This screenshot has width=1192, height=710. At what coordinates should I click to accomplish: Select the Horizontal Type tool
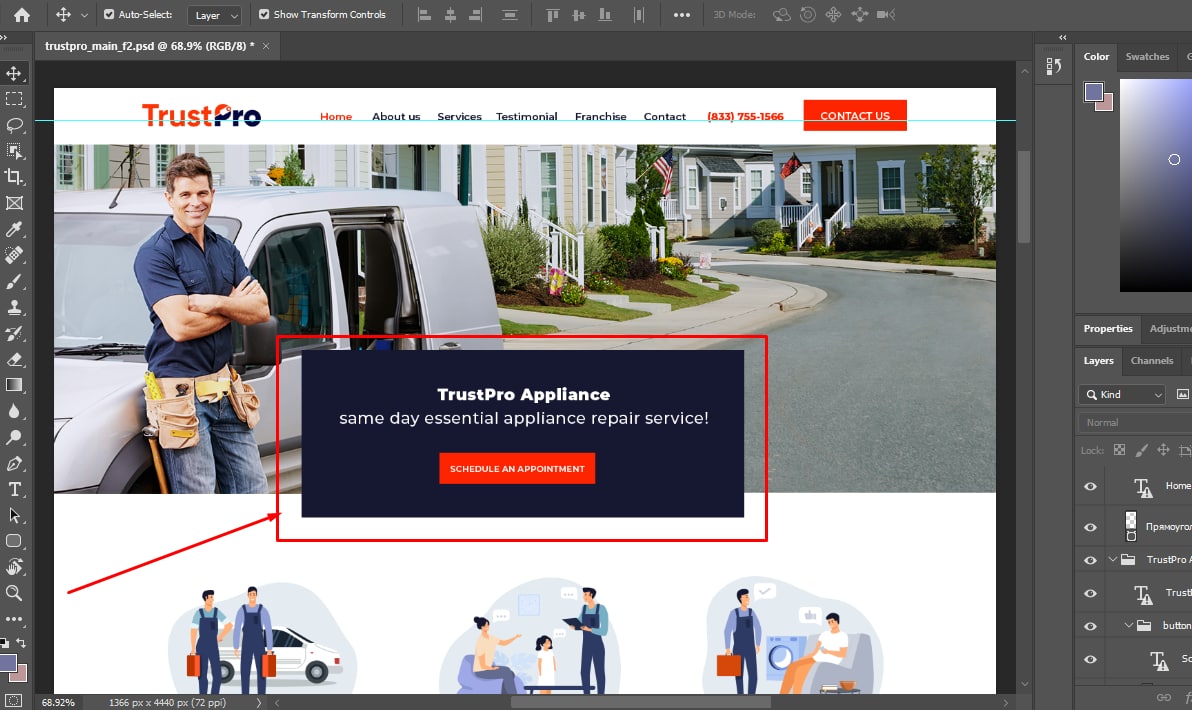pyautogui.click(x=14, y=490)
